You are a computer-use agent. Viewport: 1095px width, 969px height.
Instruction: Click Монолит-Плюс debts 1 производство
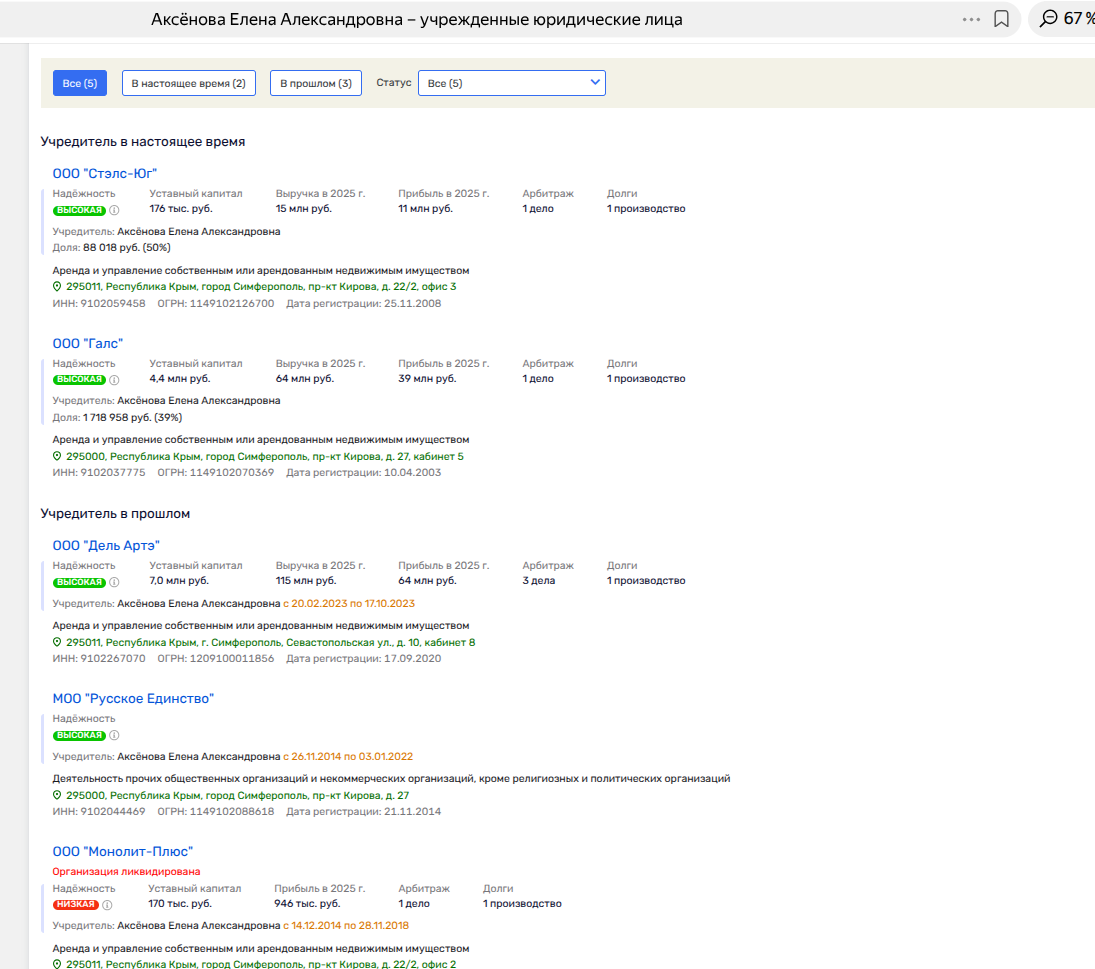522,903
